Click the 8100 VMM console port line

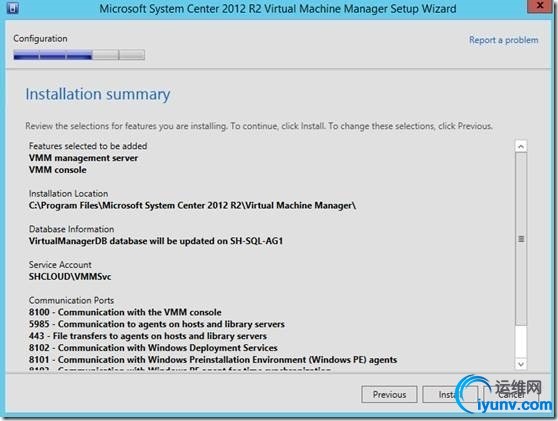(125, 312)
